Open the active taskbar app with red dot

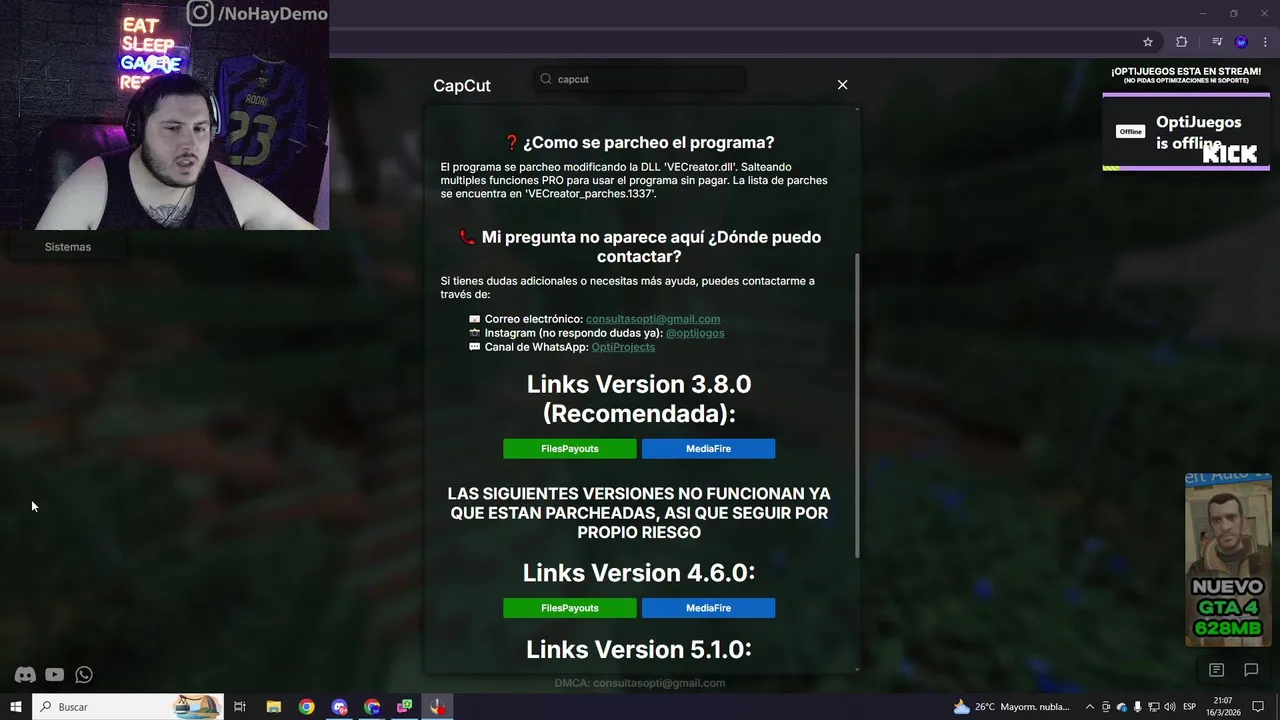438,707
